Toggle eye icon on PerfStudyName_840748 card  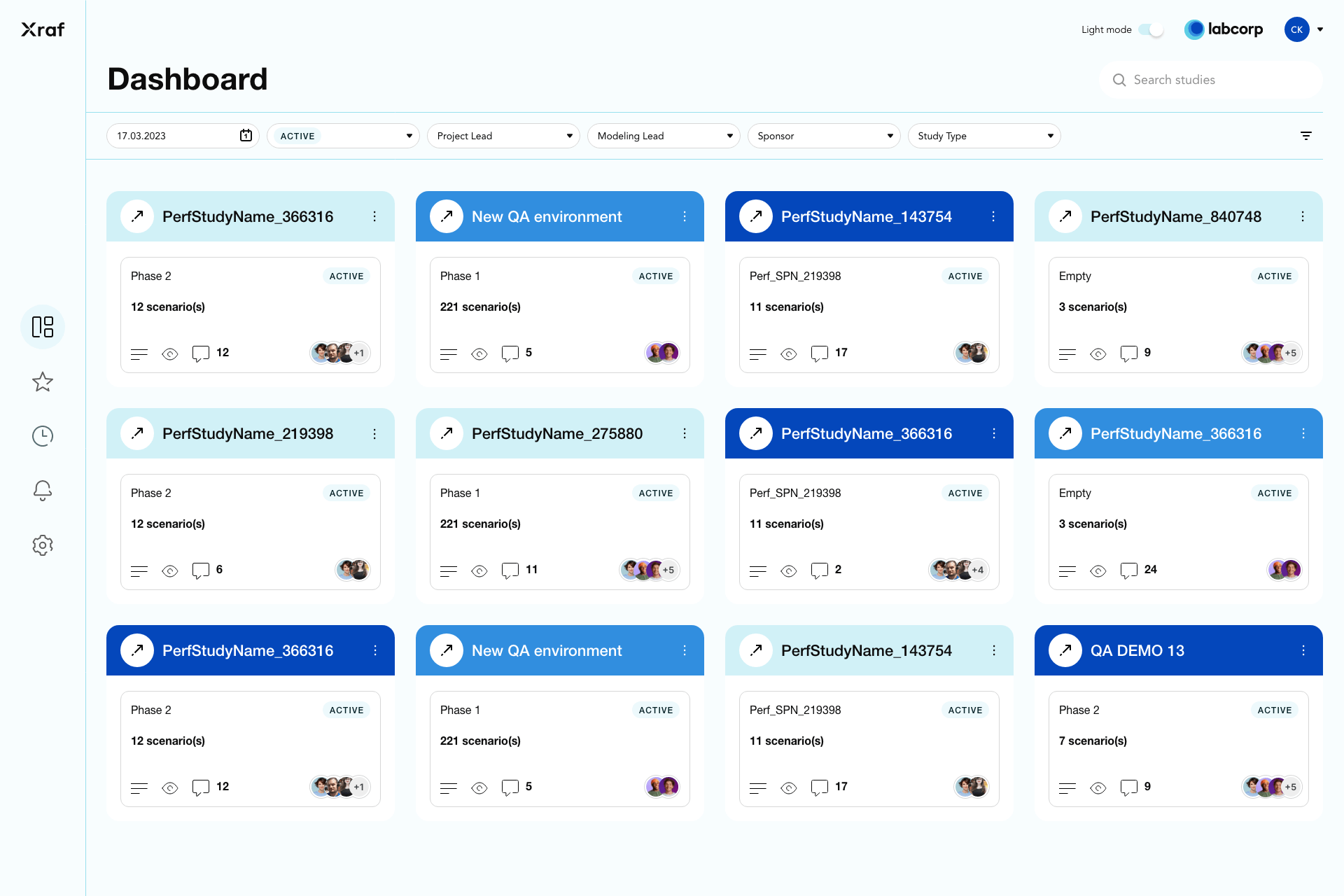(x=1098, y=354)
